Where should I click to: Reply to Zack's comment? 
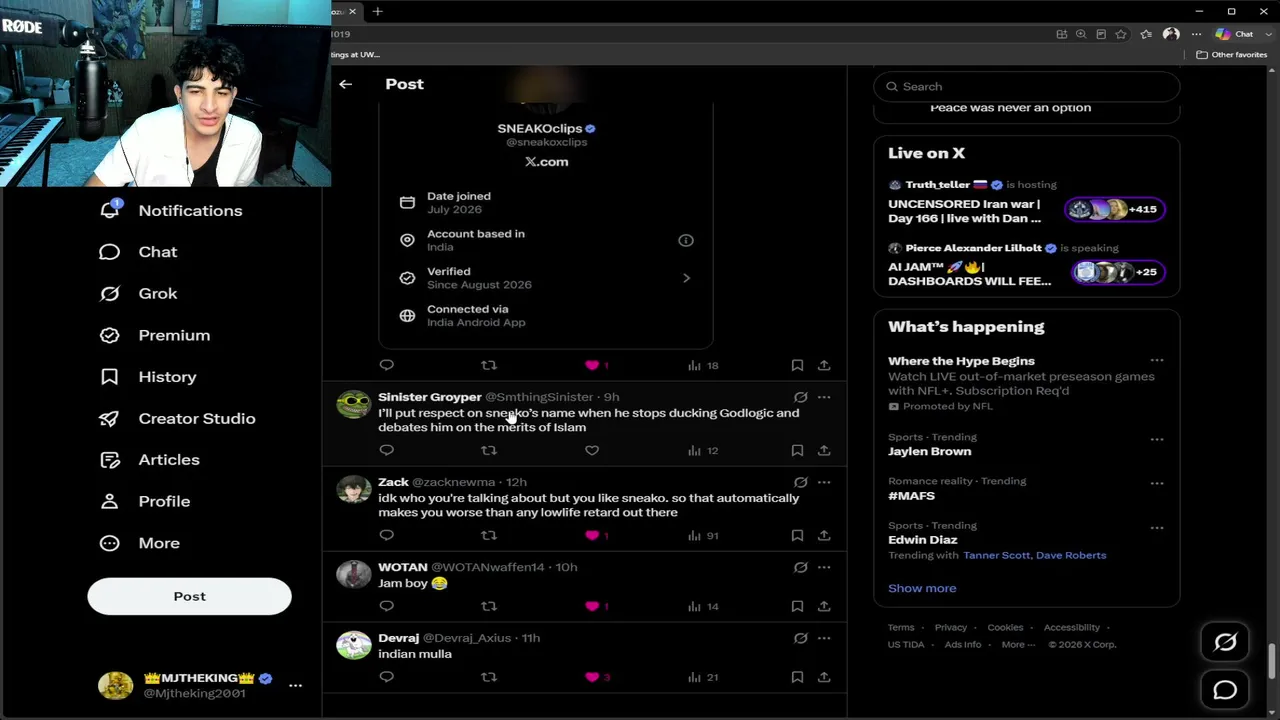pyautogui.click(x=387, y=535)
